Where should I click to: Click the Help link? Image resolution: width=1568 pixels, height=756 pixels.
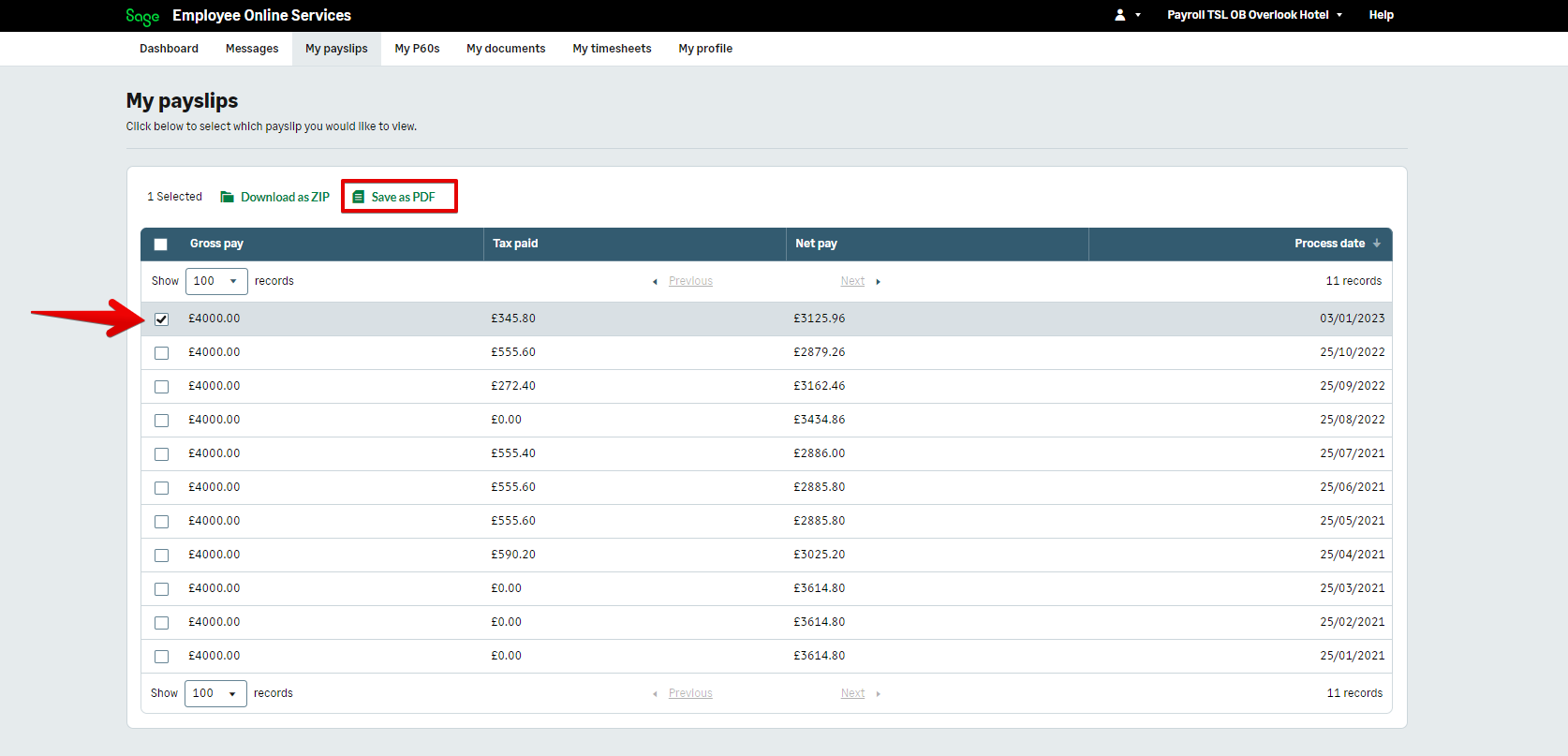(1381, 15)
